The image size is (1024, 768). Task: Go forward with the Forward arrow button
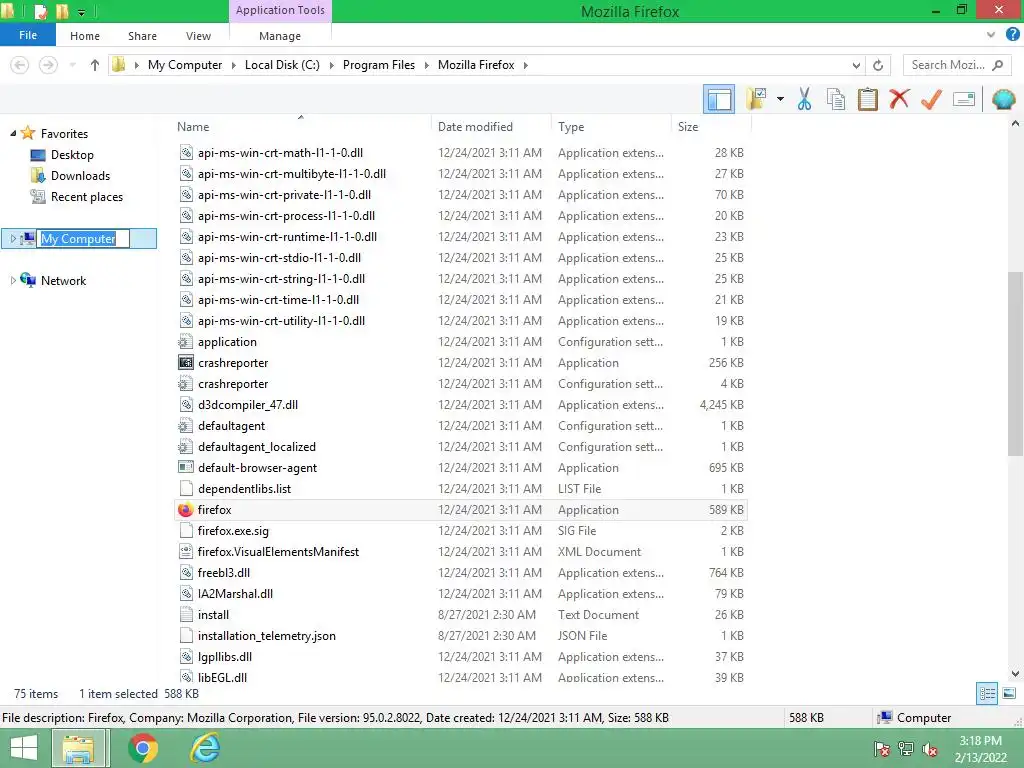click(48, 65)
